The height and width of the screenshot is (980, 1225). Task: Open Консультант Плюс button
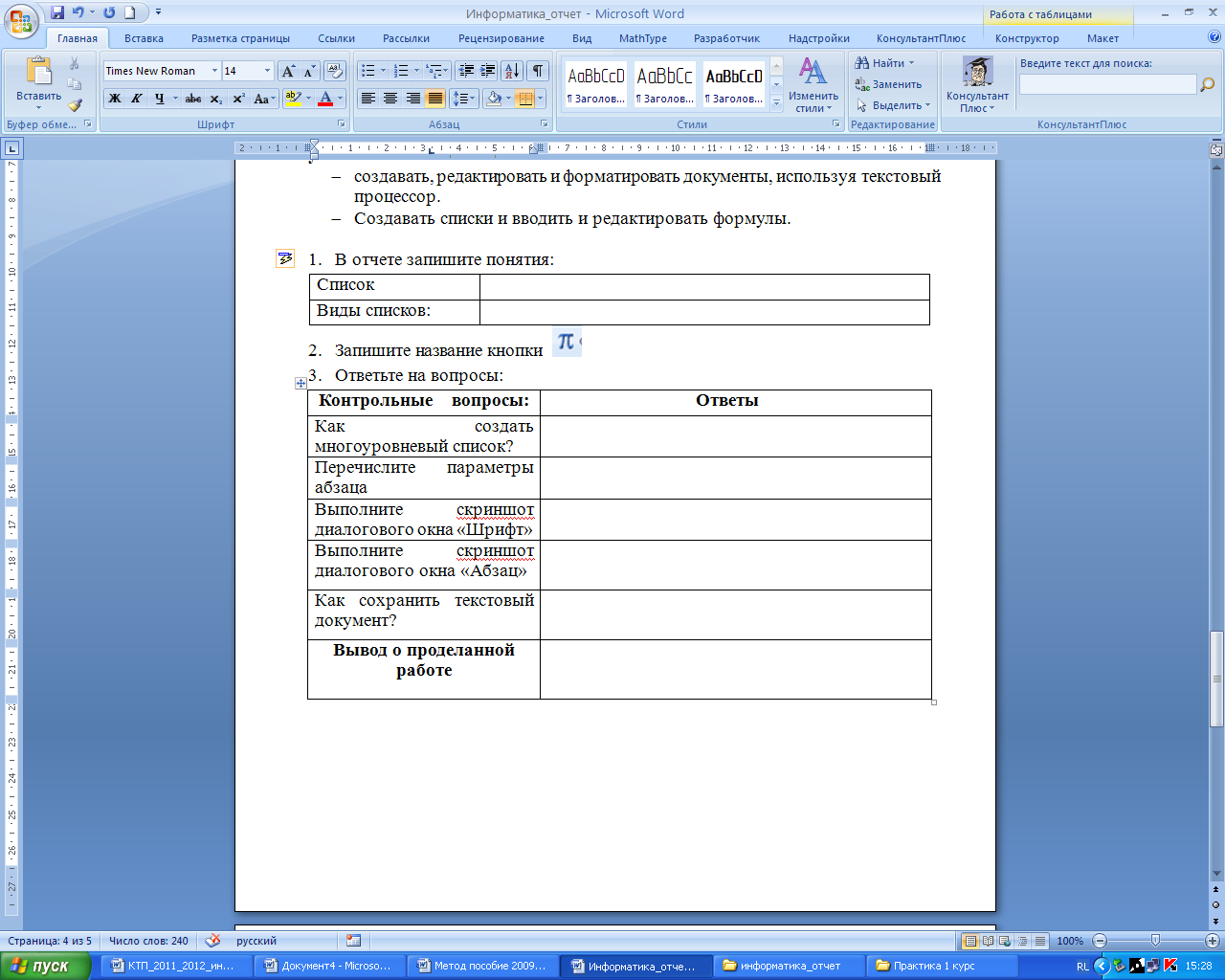(x=977, y=84)
